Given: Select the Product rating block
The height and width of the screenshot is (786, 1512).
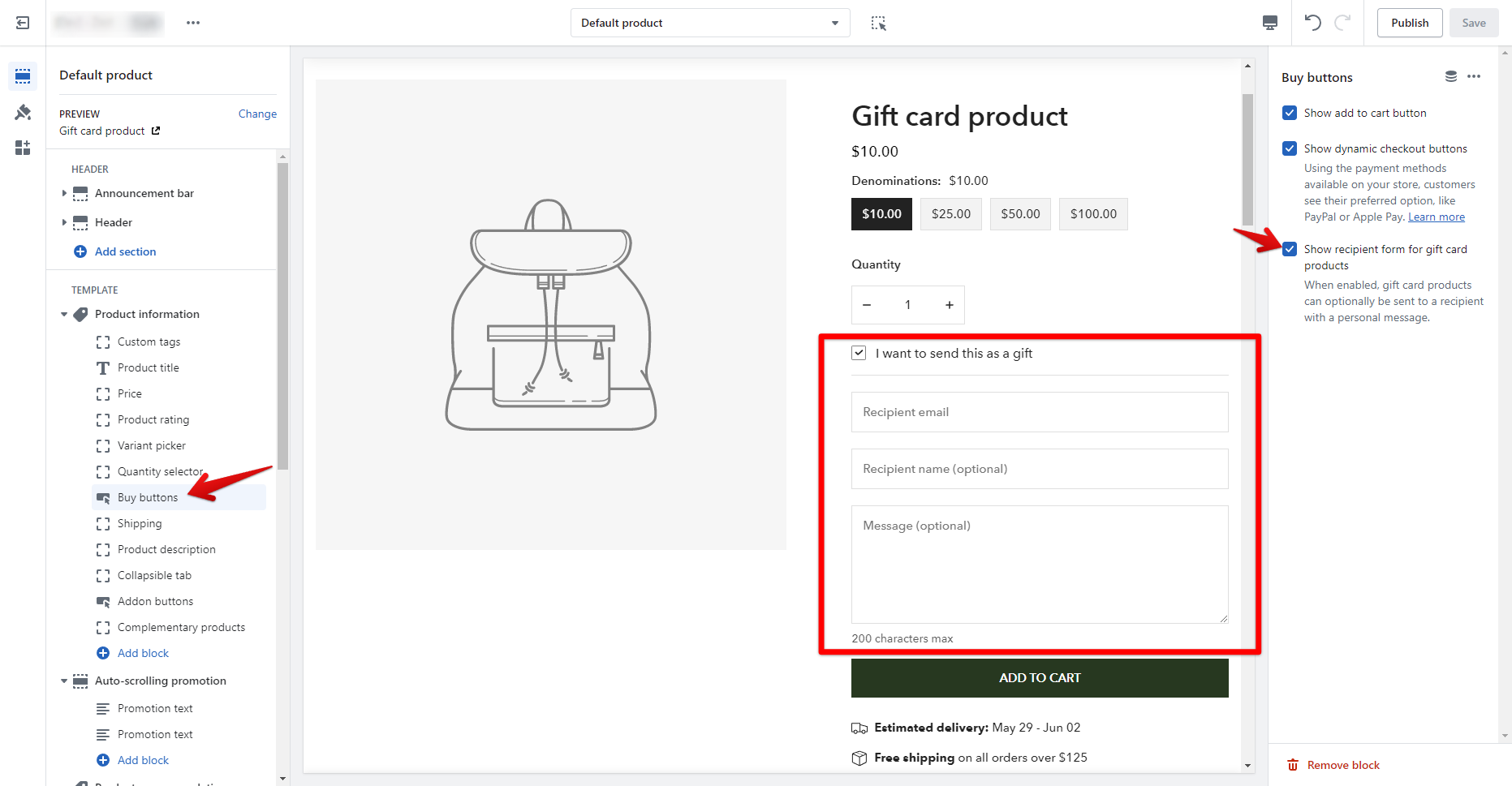Looking at the screenshot, I should (179, 419).
